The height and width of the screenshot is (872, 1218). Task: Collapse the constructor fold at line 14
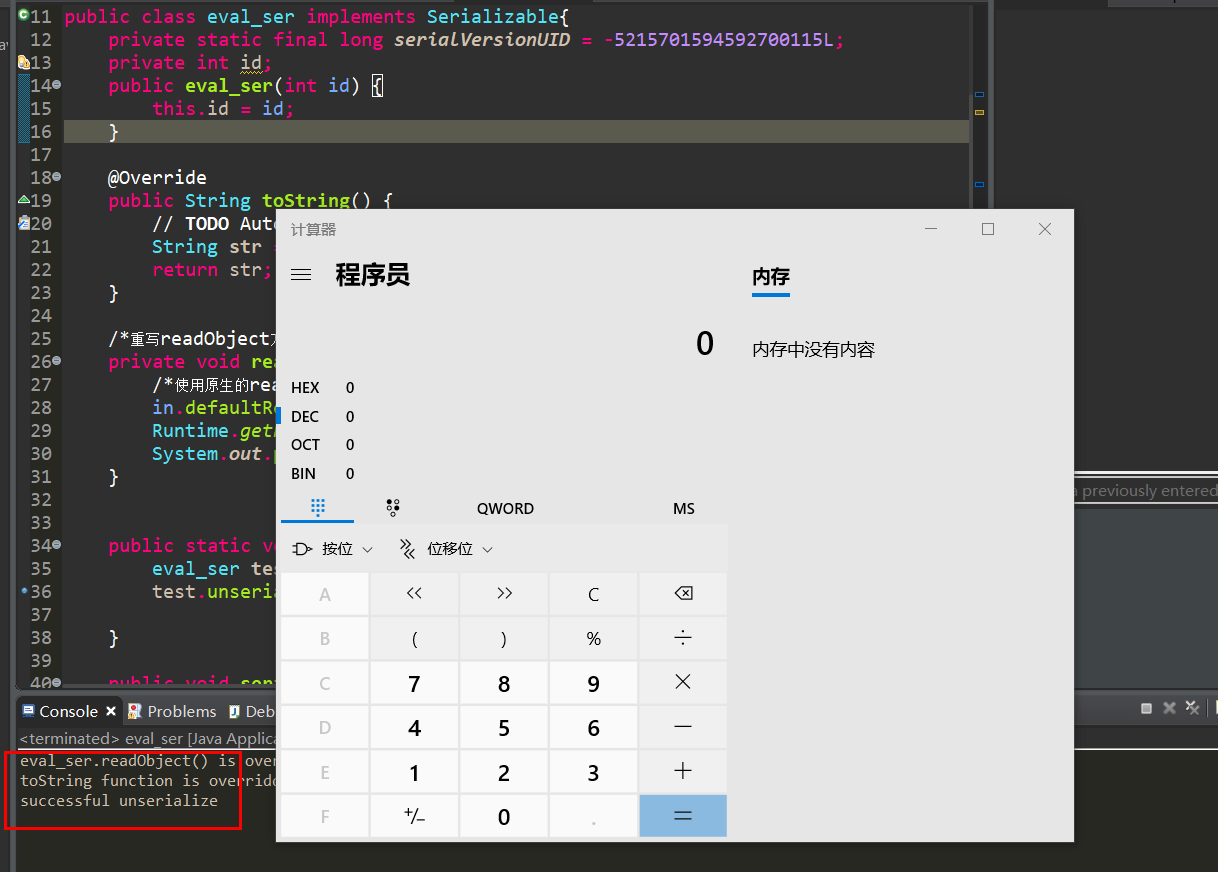click(x=56, y=86)
